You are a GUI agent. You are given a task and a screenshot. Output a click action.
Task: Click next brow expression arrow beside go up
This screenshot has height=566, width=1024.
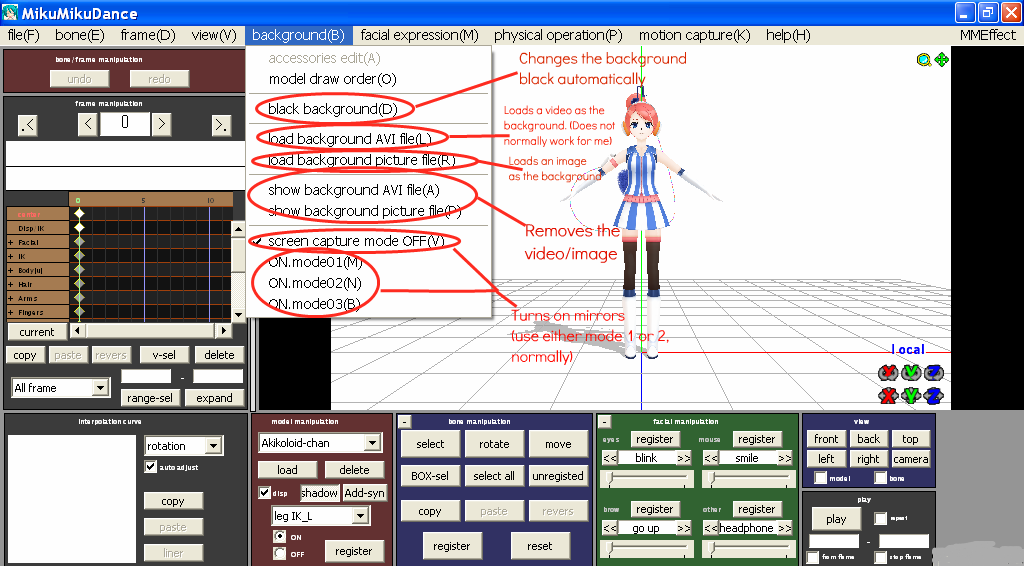(x=683, y=528)
